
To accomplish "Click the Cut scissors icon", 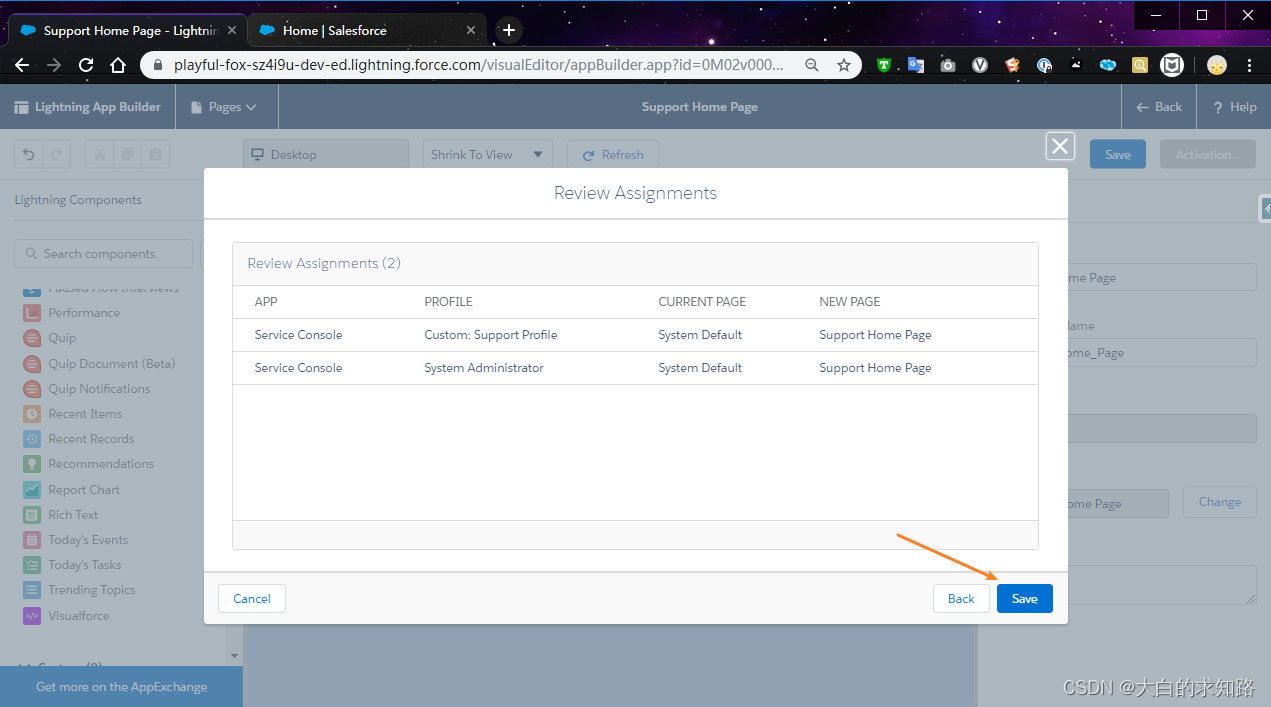I will pos(99,154).
